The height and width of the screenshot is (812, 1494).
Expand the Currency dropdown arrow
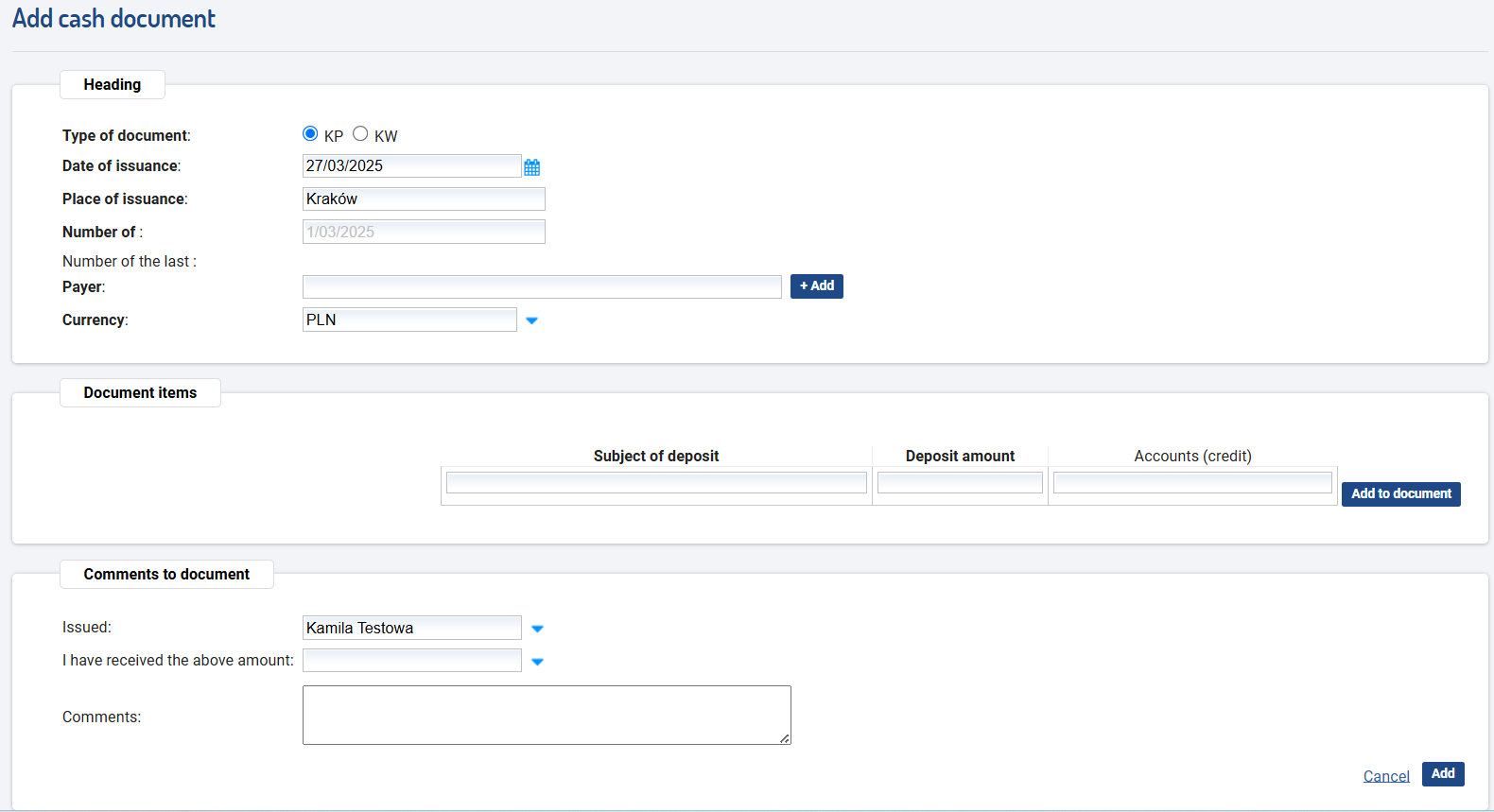pos(531,320)
